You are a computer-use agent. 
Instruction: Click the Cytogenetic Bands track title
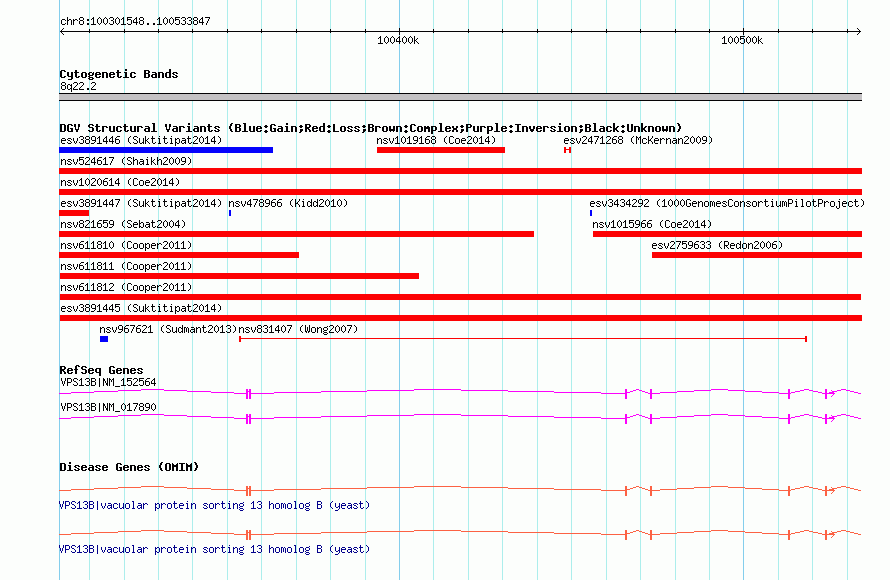pyautogui.click(x=119, y=74)
